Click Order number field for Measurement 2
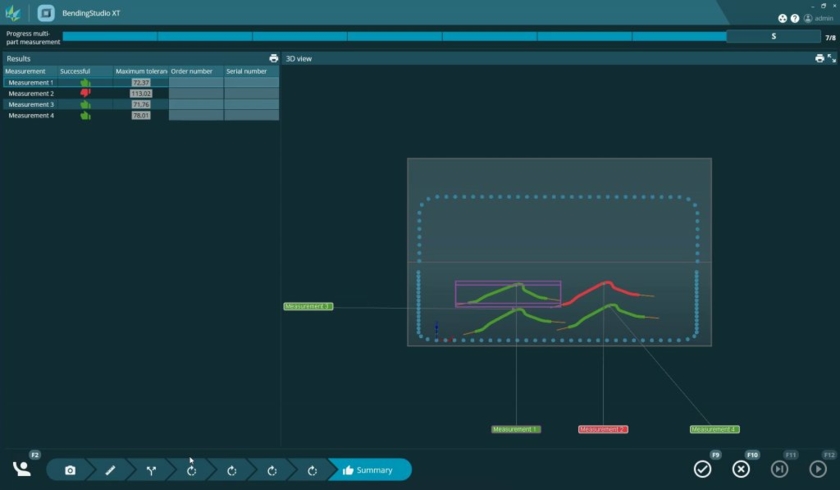The image size is (840, 490). [196, 93]
